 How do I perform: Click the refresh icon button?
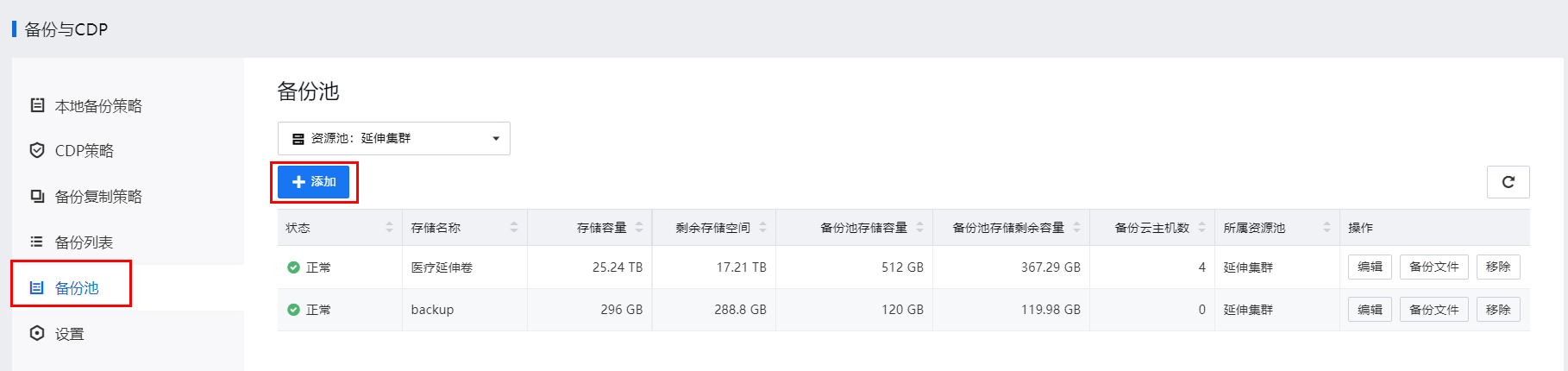click(1508, 182)
